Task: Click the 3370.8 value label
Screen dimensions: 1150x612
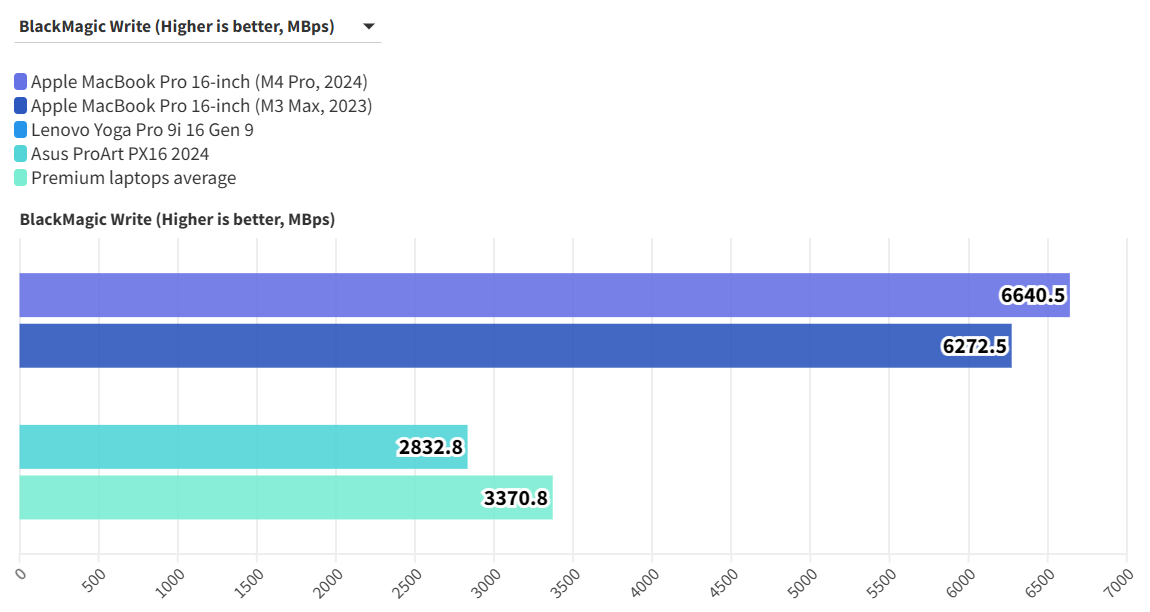Action: coord(516,497)
